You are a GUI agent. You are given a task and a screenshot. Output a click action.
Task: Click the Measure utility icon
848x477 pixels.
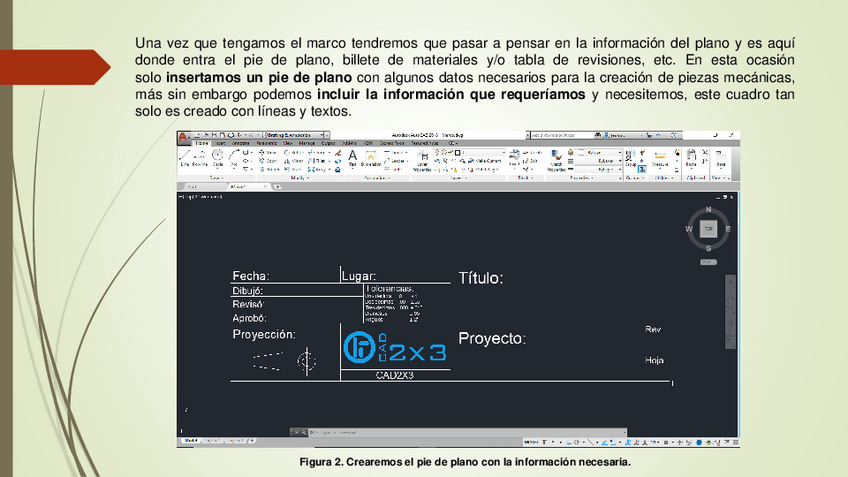tap(660, 159)
